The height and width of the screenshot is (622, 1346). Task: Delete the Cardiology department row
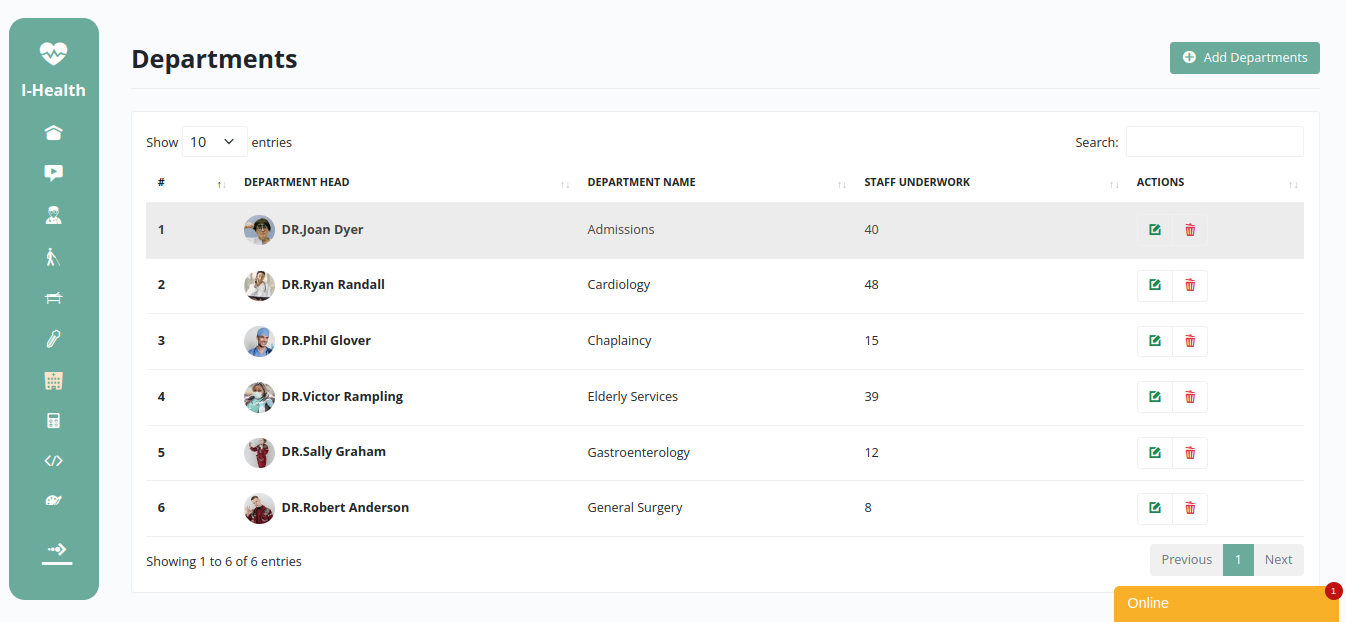coord(1190,285)
